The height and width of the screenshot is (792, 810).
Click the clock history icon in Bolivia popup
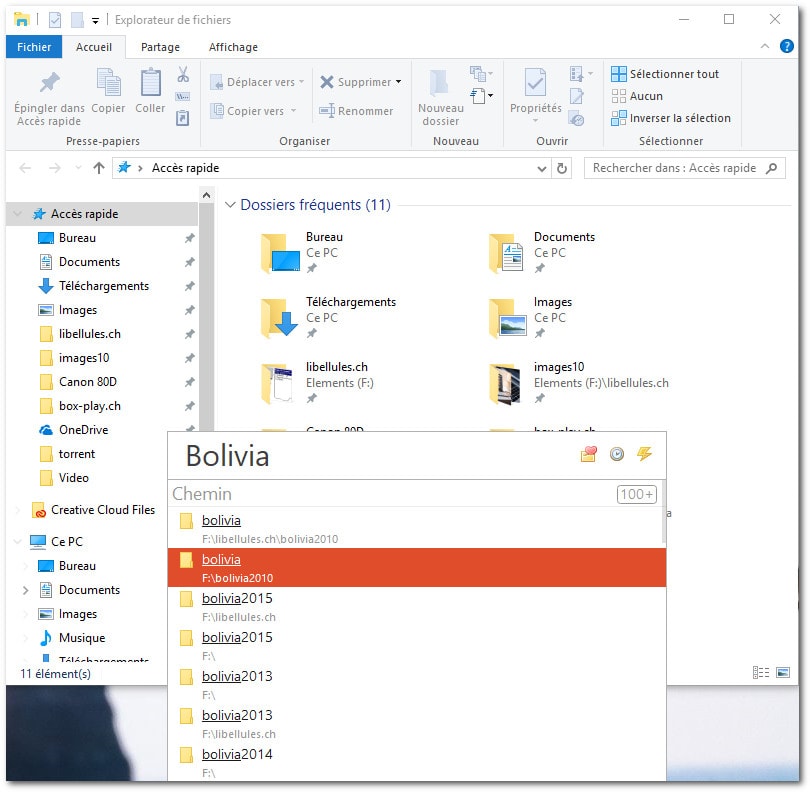(617, 454)
